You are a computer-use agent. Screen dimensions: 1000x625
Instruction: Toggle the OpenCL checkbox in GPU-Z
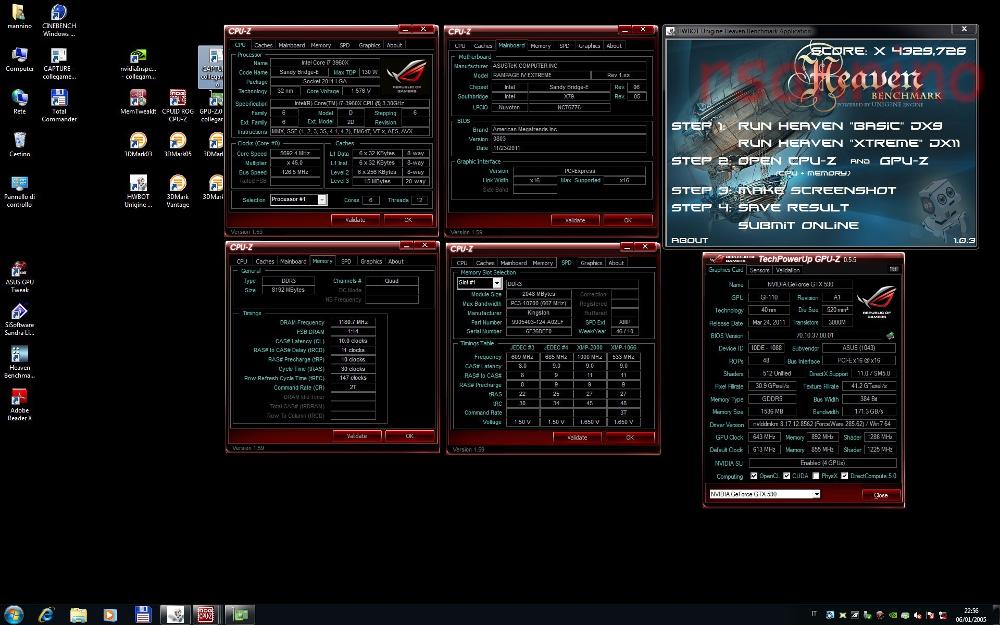(753, 476)
